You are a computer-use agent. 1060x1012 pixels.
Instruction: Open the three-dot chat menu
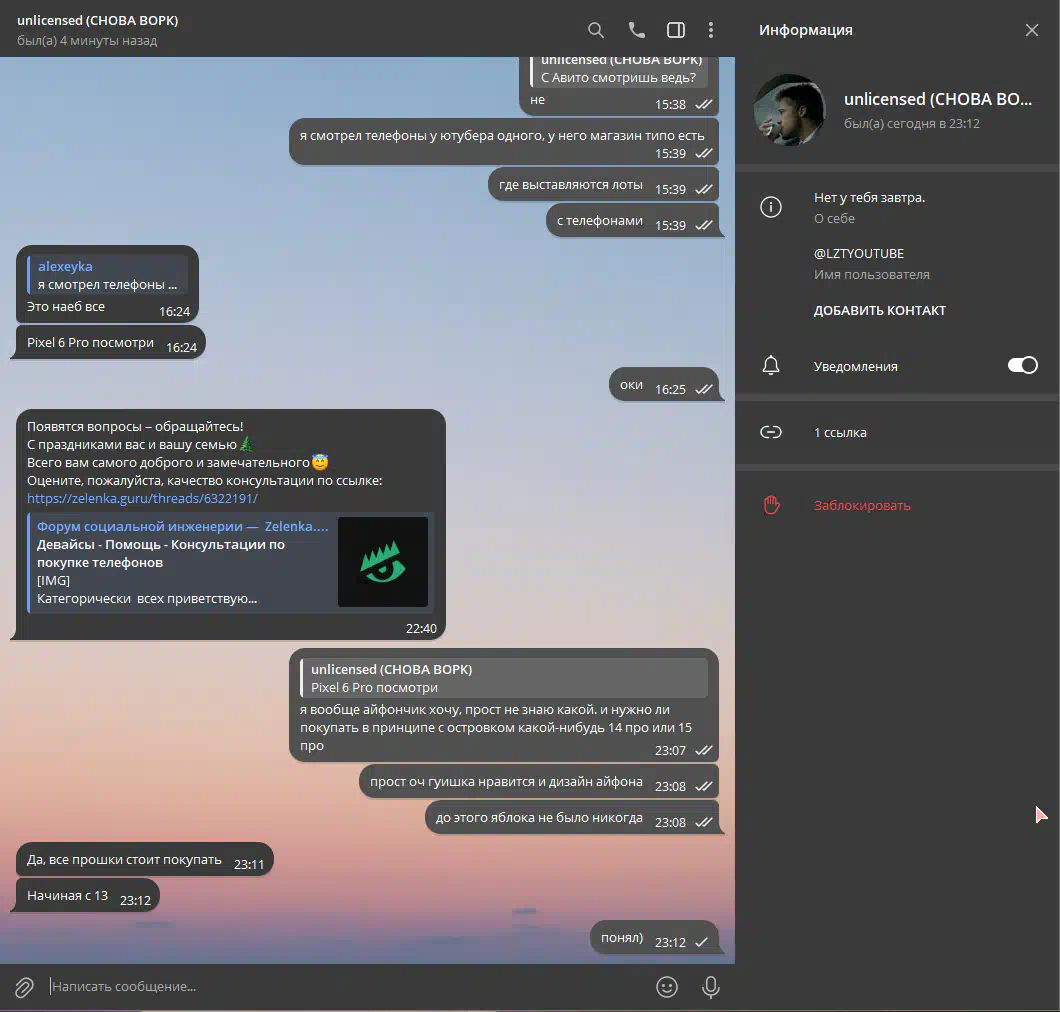(711, 30)
